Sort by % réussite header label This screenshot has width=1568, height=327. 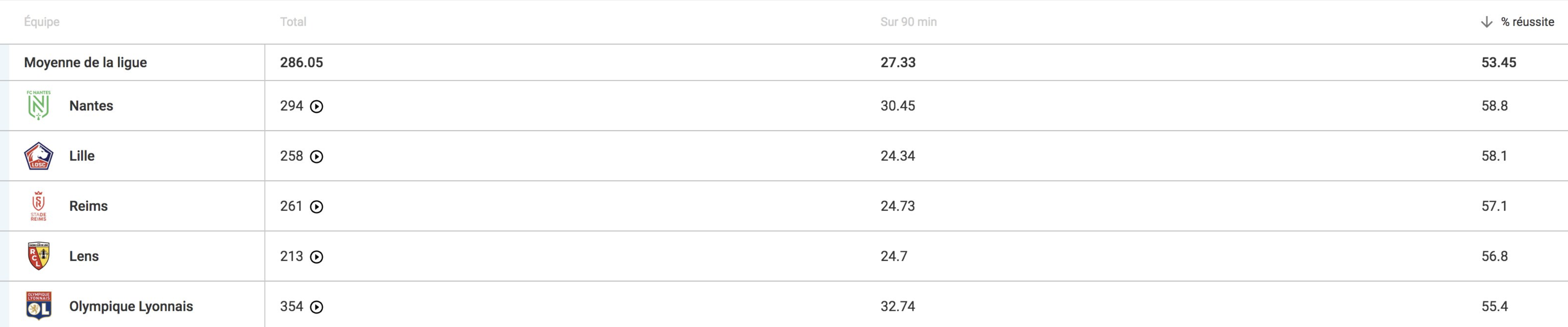[1527, 22]
